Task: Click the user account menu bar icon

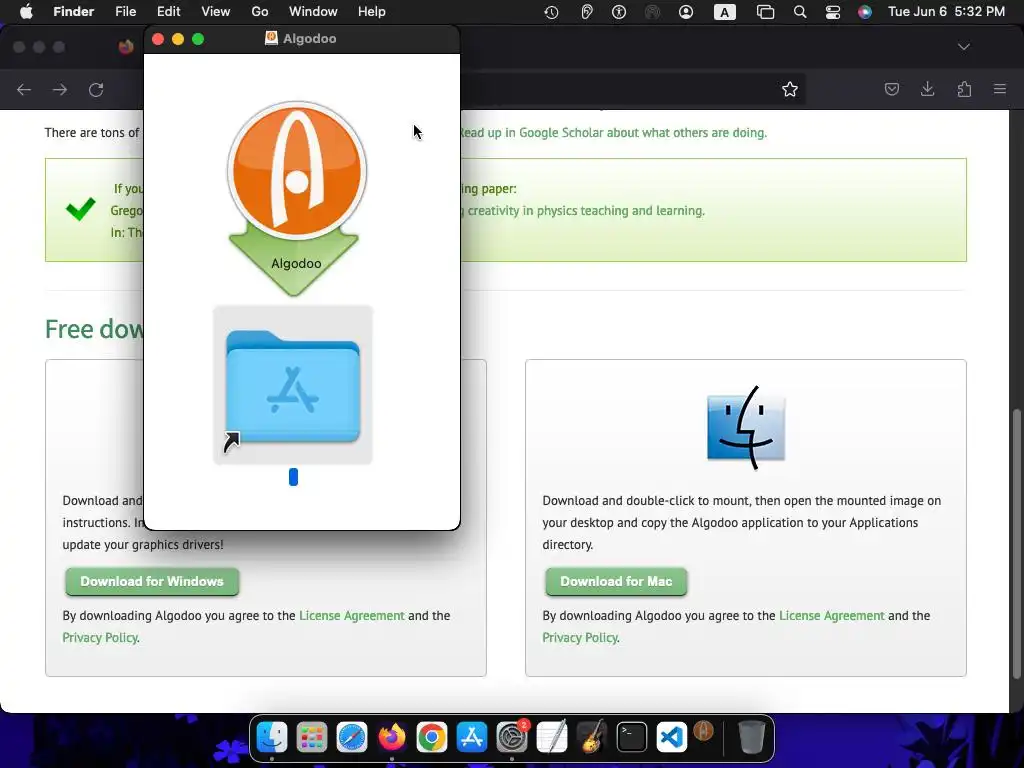Action: click(x=686, y=12)
